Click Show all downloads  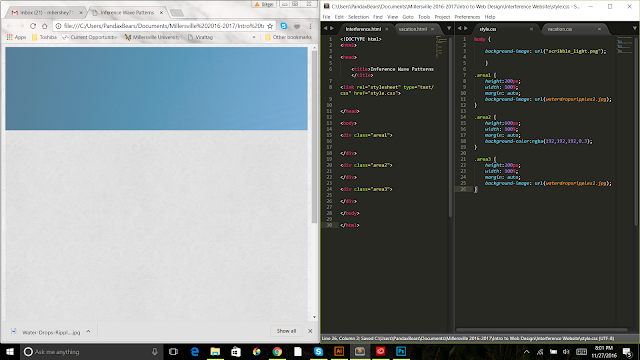[286, 331]
